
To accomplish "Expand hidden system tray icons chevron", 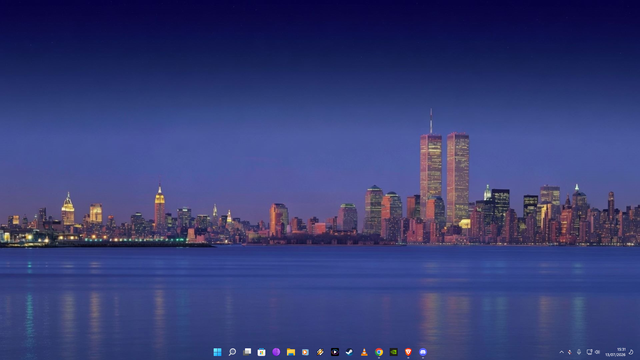I will [x=562, y=352].
